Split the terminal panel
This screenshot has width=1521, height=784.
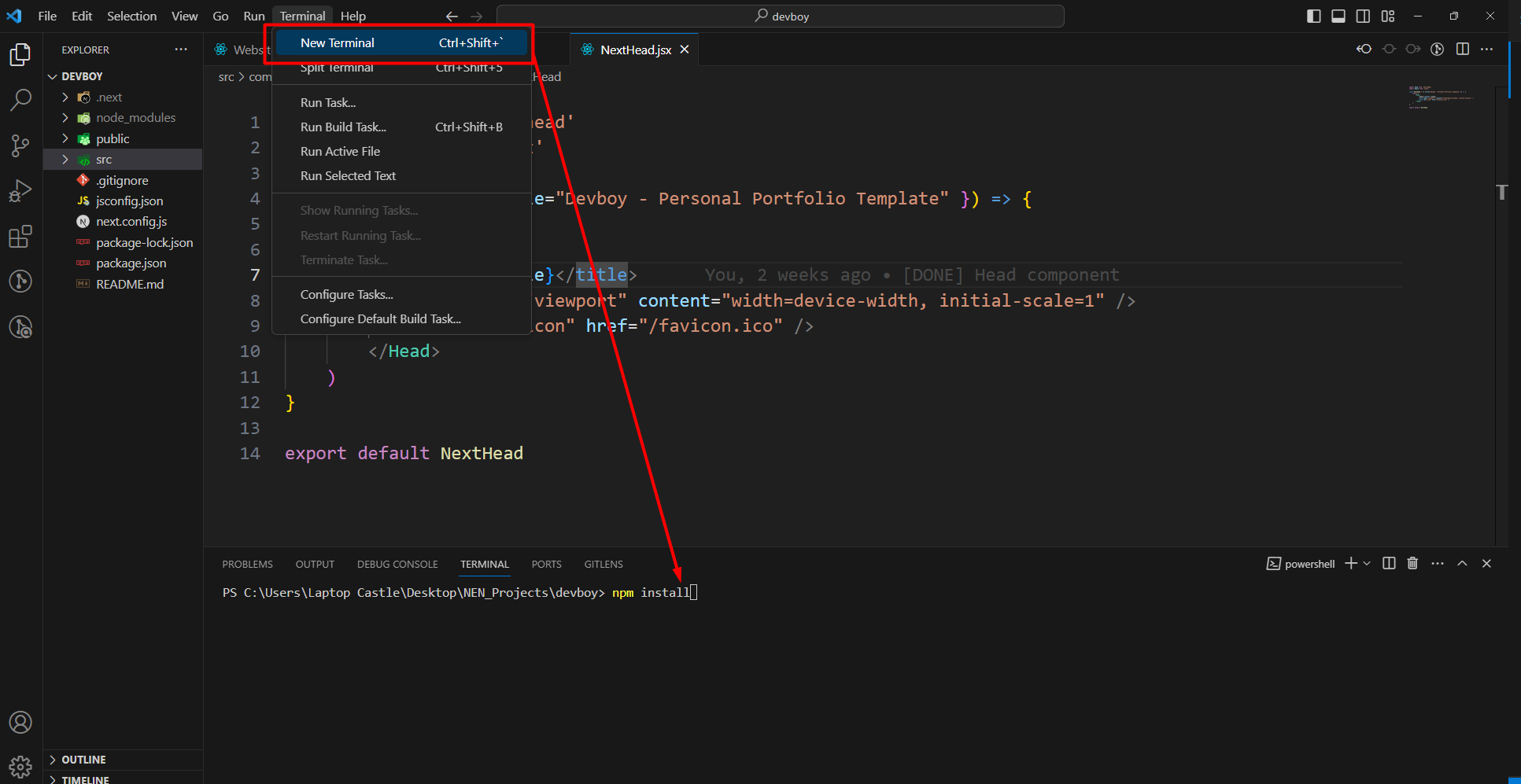1389,563
